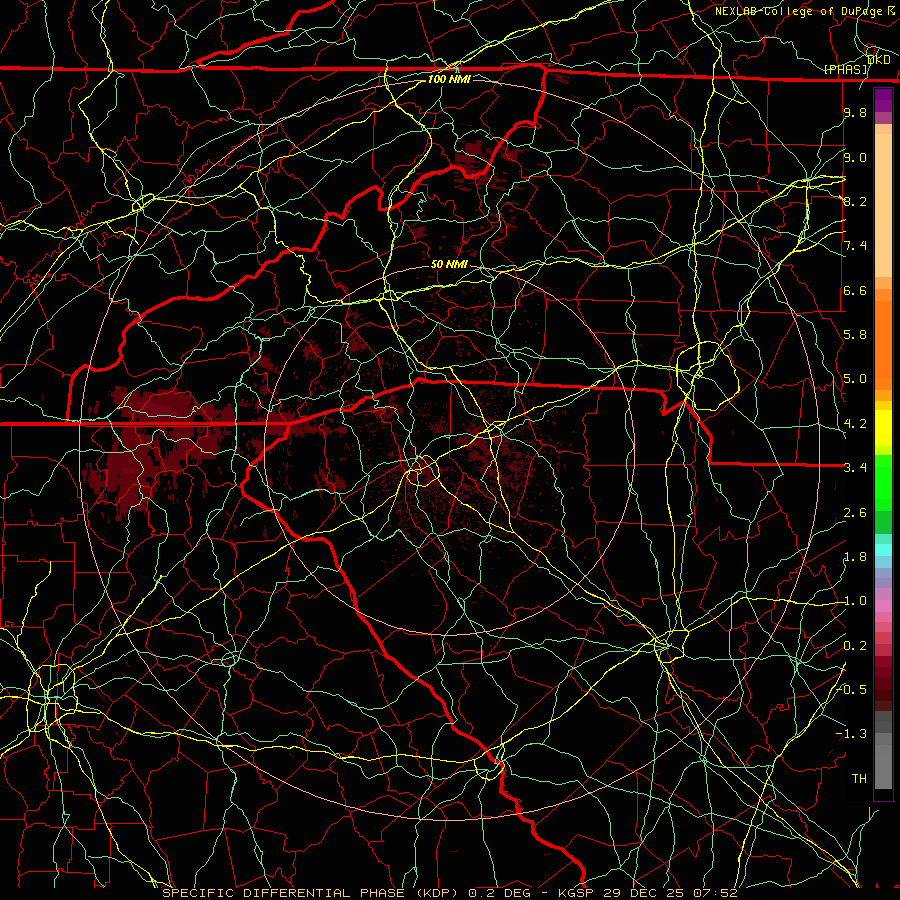Click the 6.6 scale value
900x900 pixels.
tap(855, 290)
